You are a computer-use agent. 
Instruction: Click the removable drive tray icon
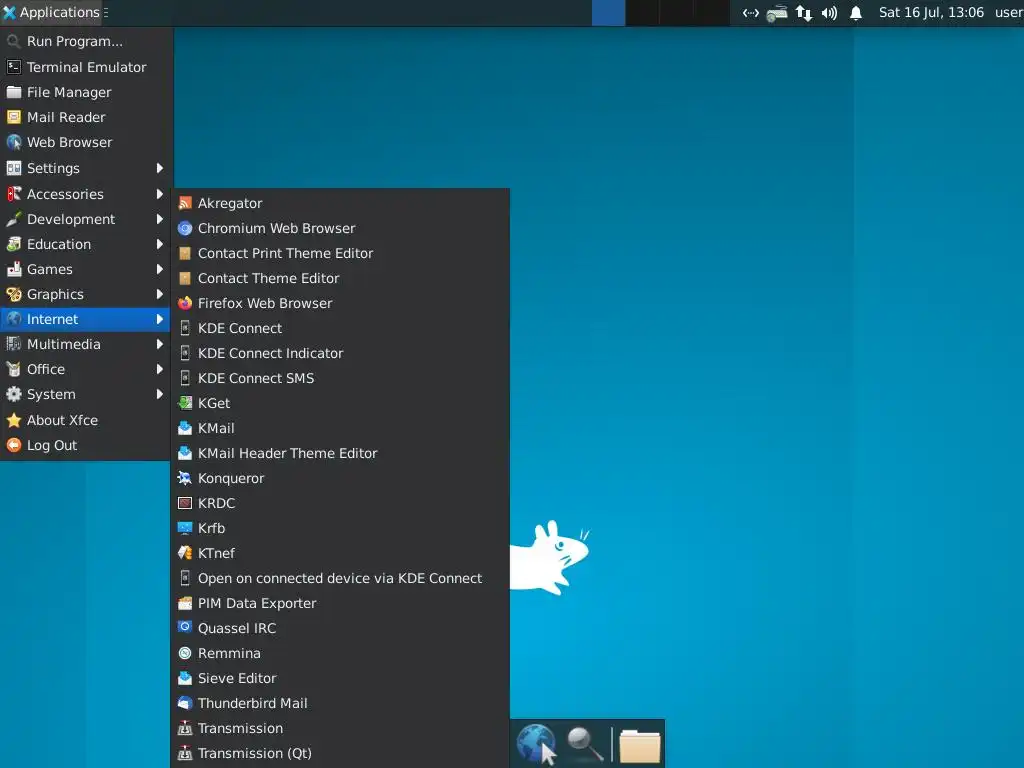(x=777, y=13)
